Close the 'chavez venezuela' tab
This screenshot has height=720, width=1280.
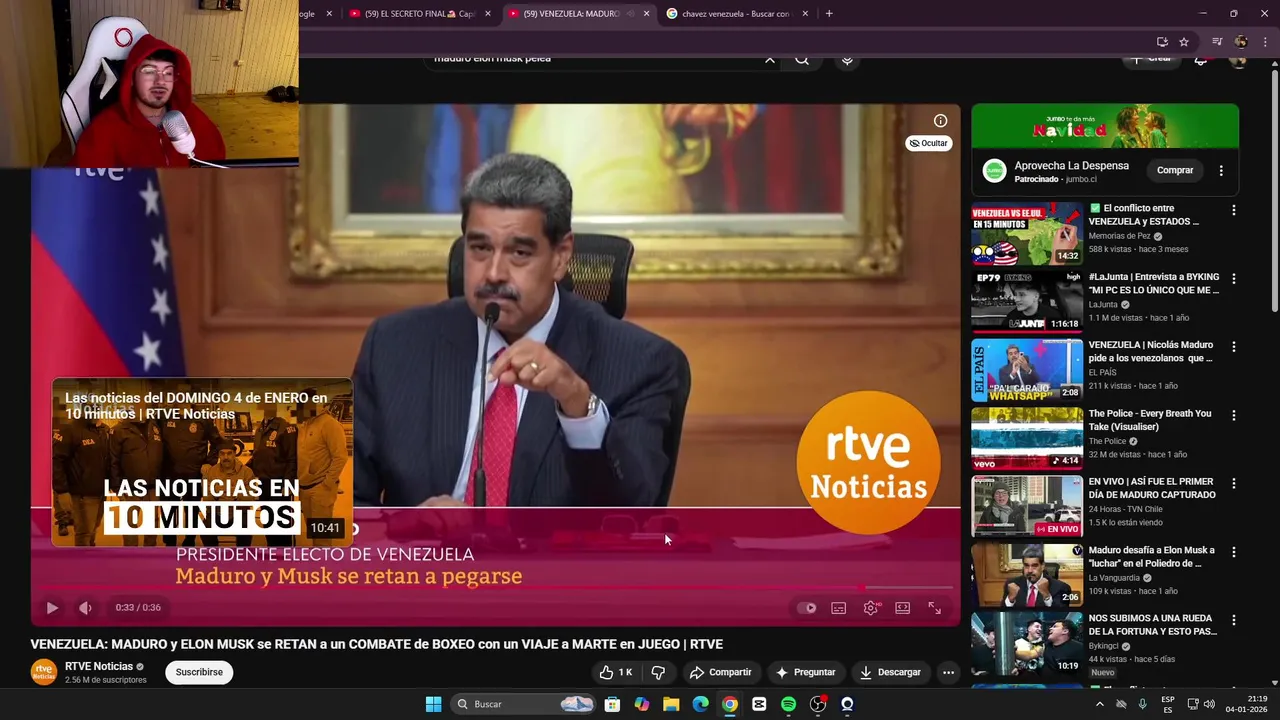(804, 14)
